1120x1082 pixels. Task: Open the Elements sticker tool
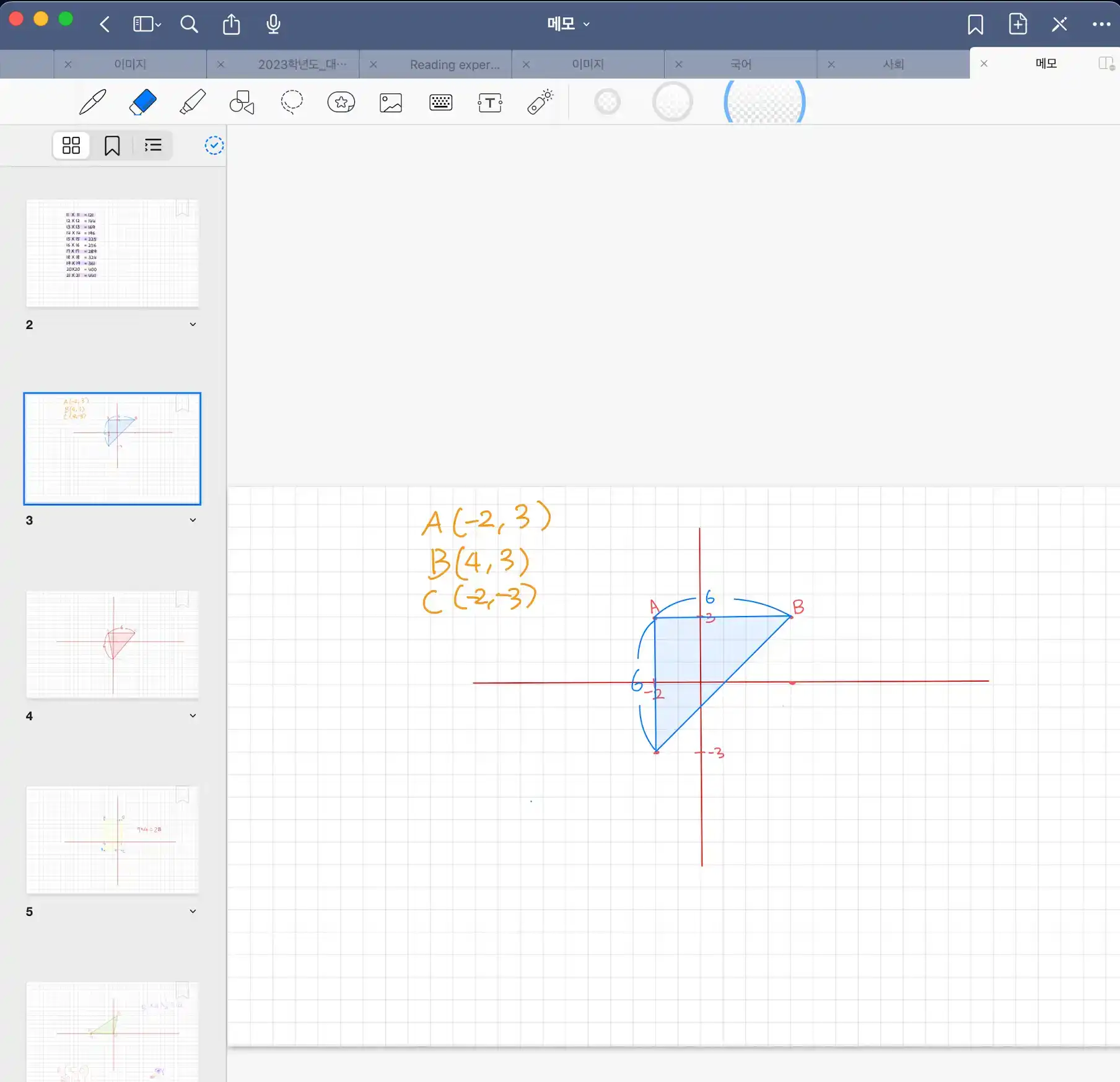(341, 102)
